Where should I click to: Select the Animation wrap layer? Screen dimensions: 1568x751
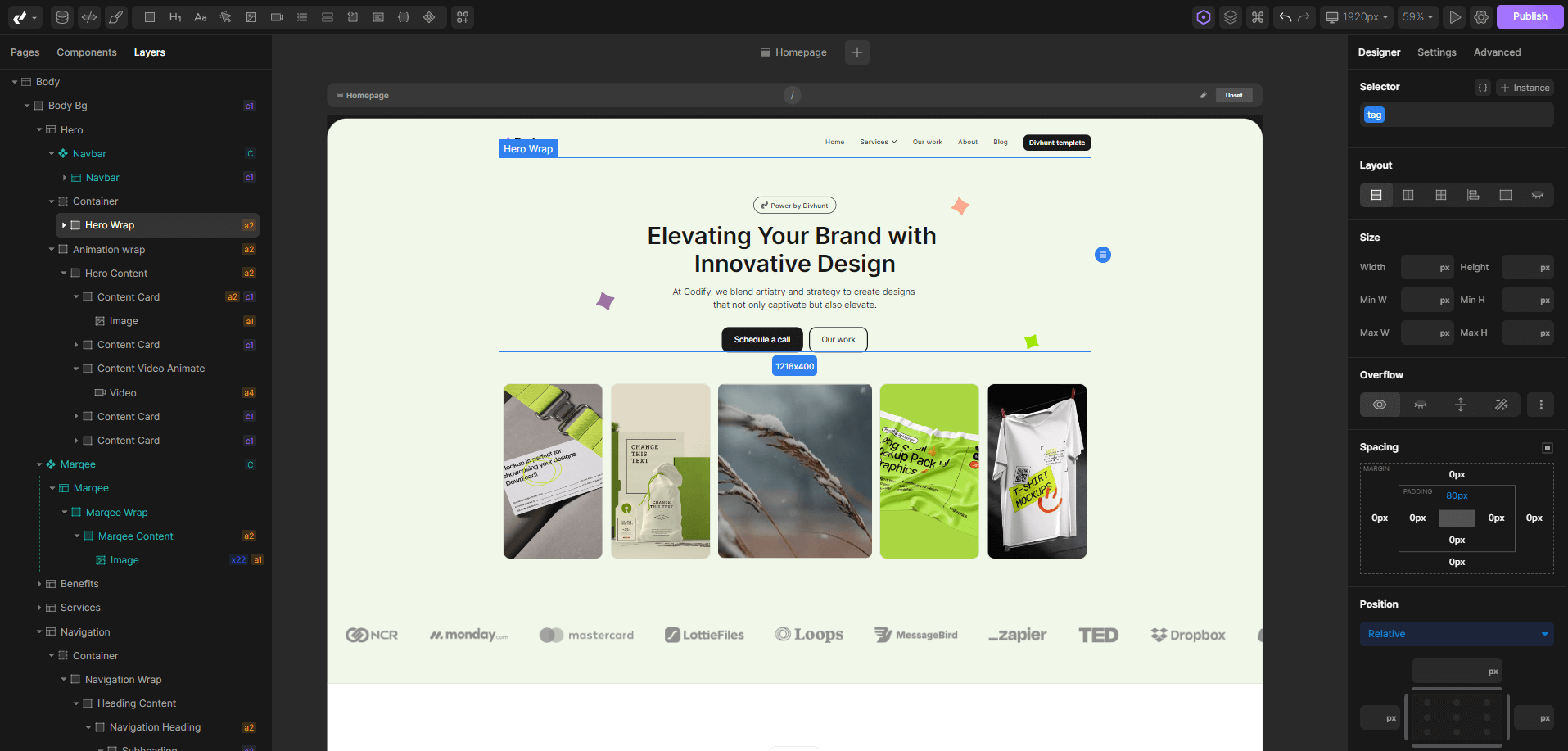[x=109, y=250]
